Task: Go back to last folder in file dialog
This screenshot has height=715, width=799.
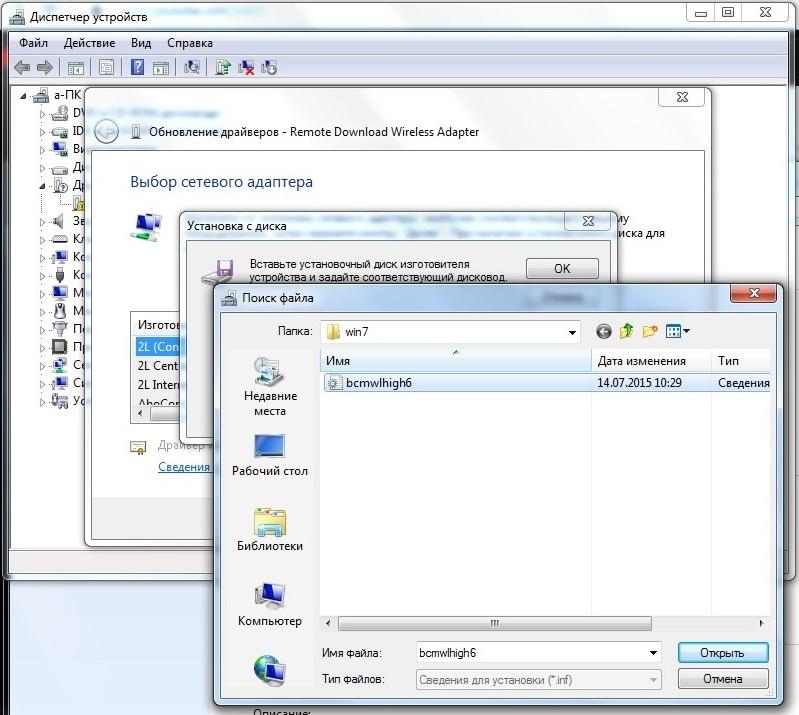Action: pos(604,332)
